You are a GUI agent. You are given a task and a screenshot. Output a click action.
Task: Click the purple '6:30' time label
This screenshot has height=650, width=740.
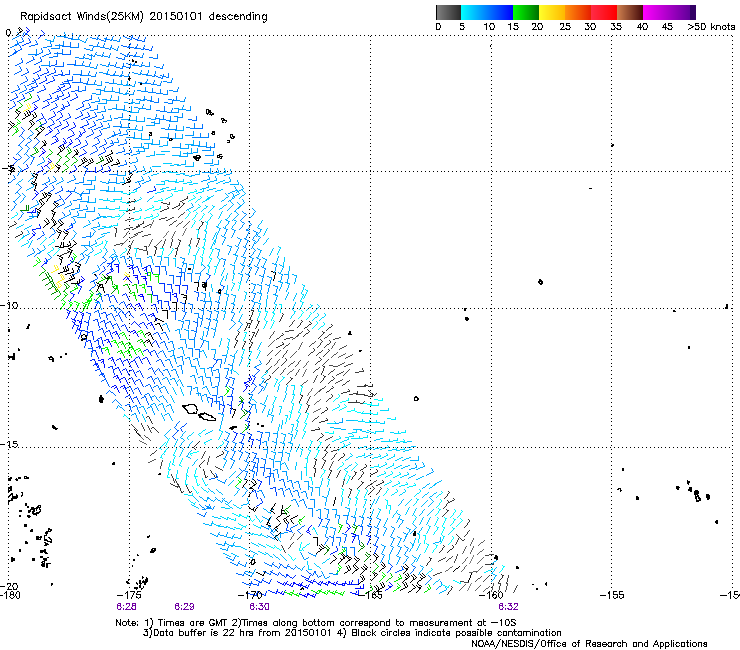(260, 607)
